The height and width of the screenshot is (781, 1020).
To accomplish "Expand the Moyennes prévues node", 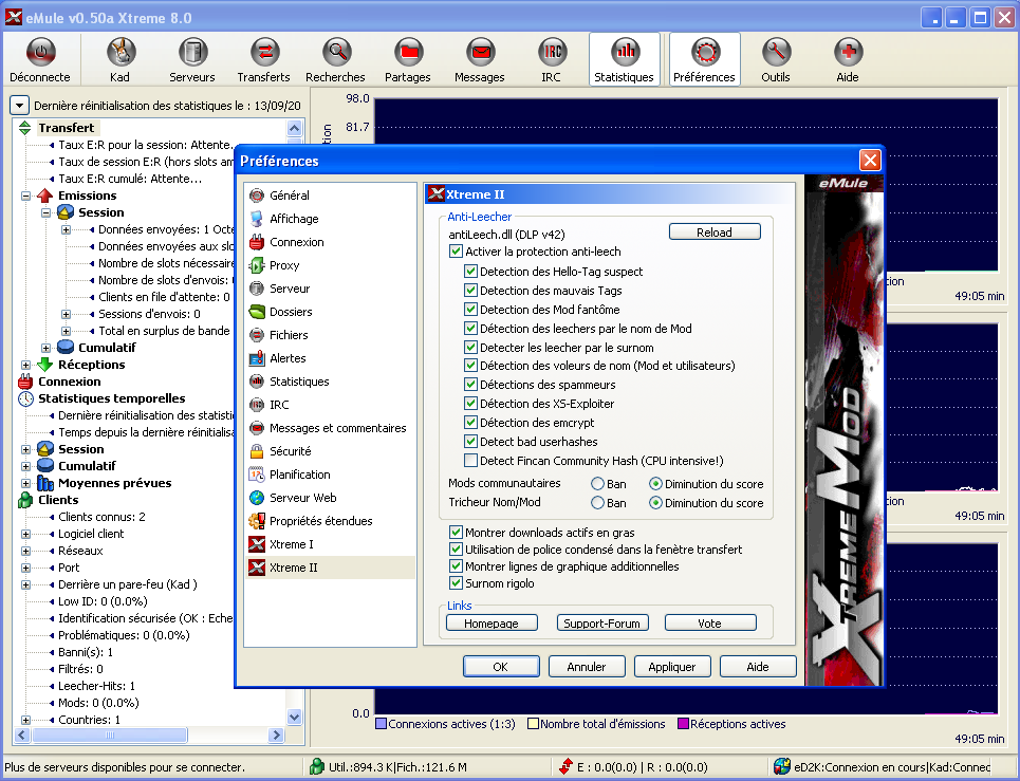I will (26, 483).
